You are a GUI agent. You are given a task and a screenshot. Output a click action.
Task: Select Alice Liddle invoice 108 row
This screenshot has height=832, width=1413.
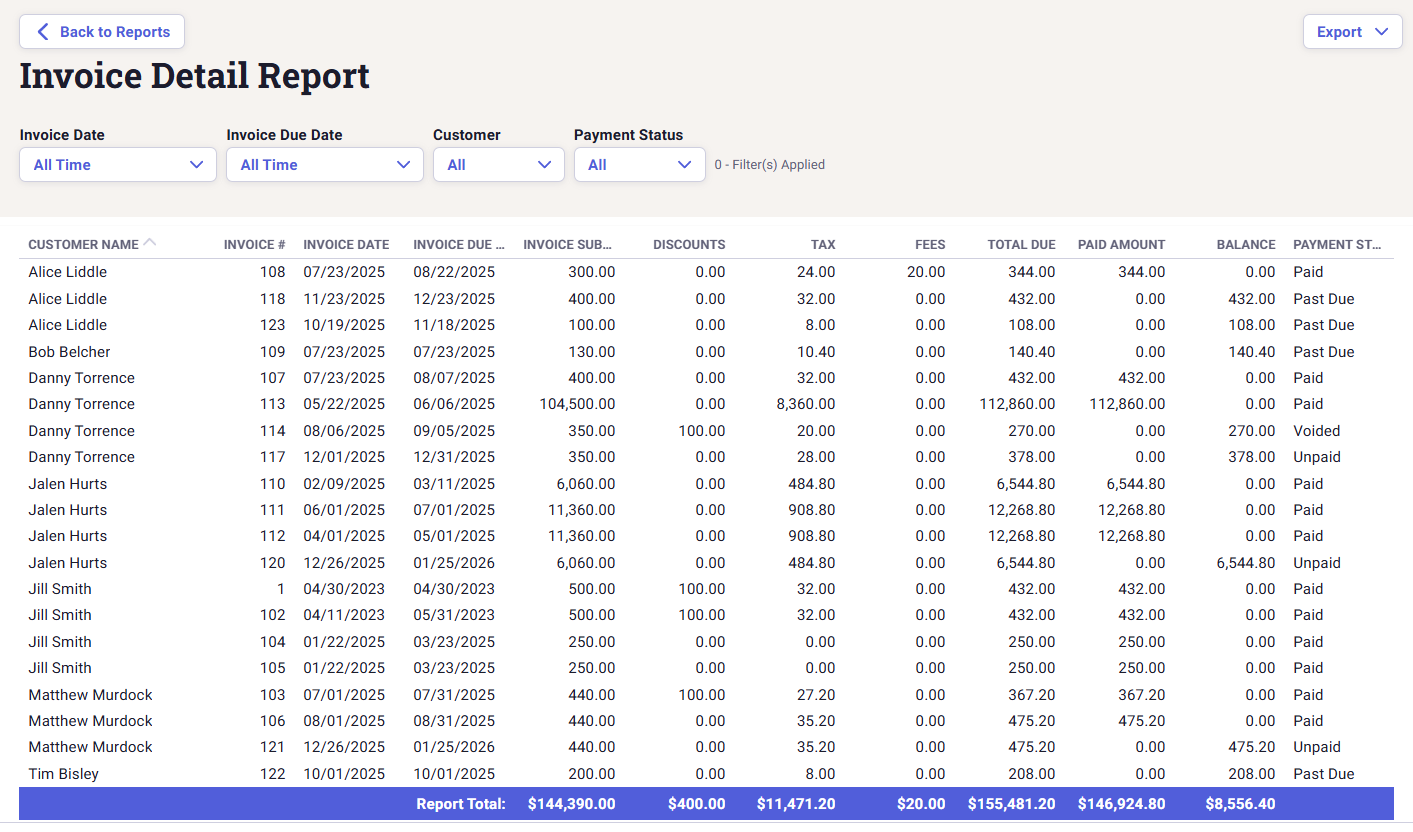point(68,272)
